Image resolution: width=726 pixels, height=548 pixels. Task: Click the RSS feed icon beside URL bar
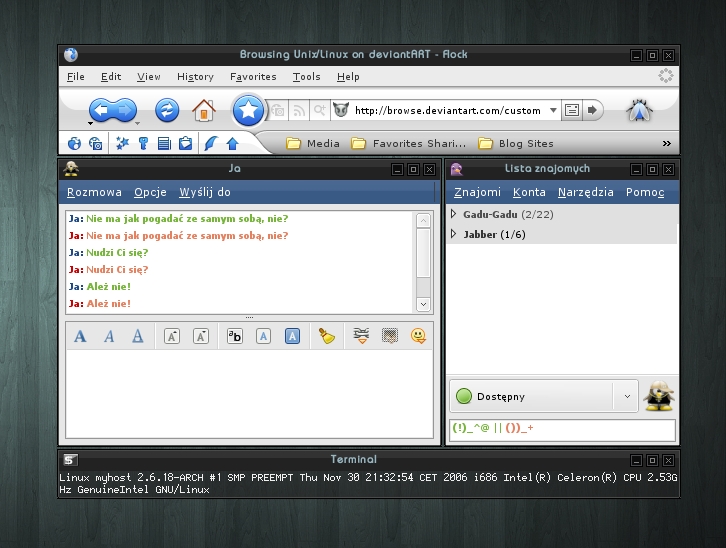tap(299, 110)
